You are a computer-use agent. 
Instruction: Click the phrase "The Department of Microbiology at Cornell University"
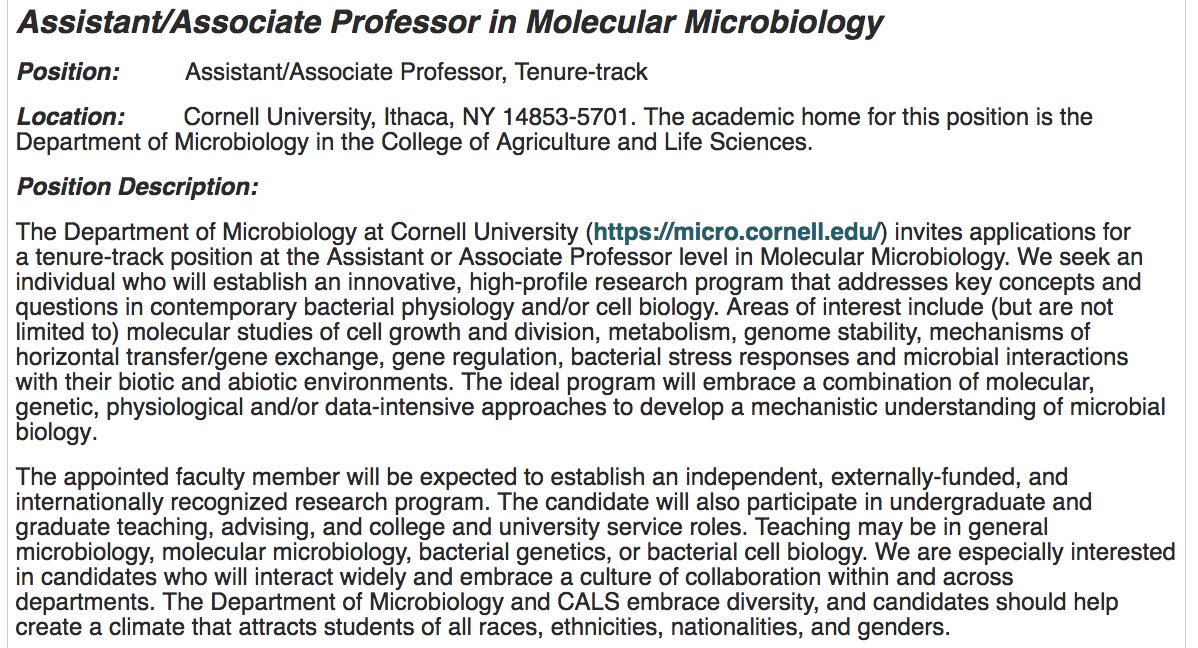click(297, 232)
